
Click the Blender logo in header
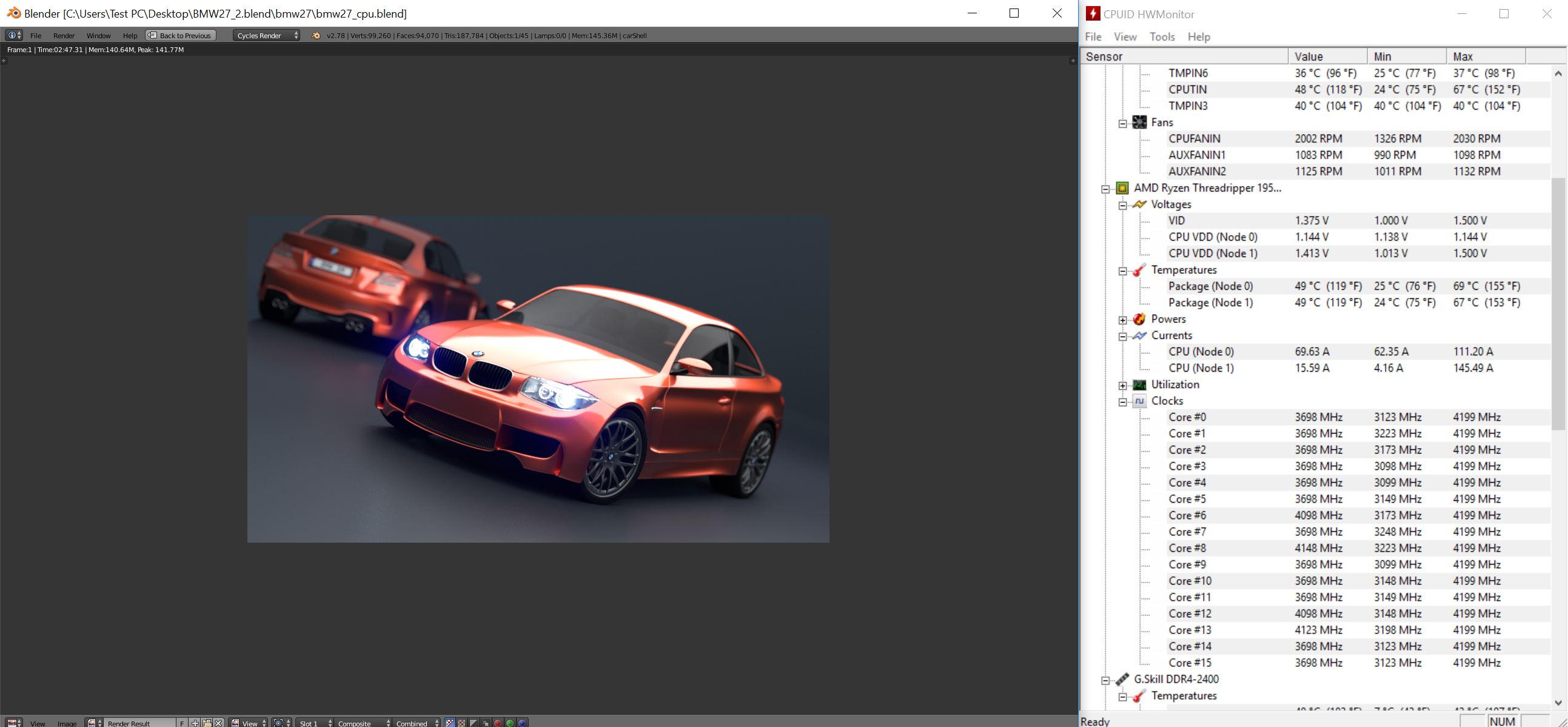pyautogui.click(x=315, y=35)
